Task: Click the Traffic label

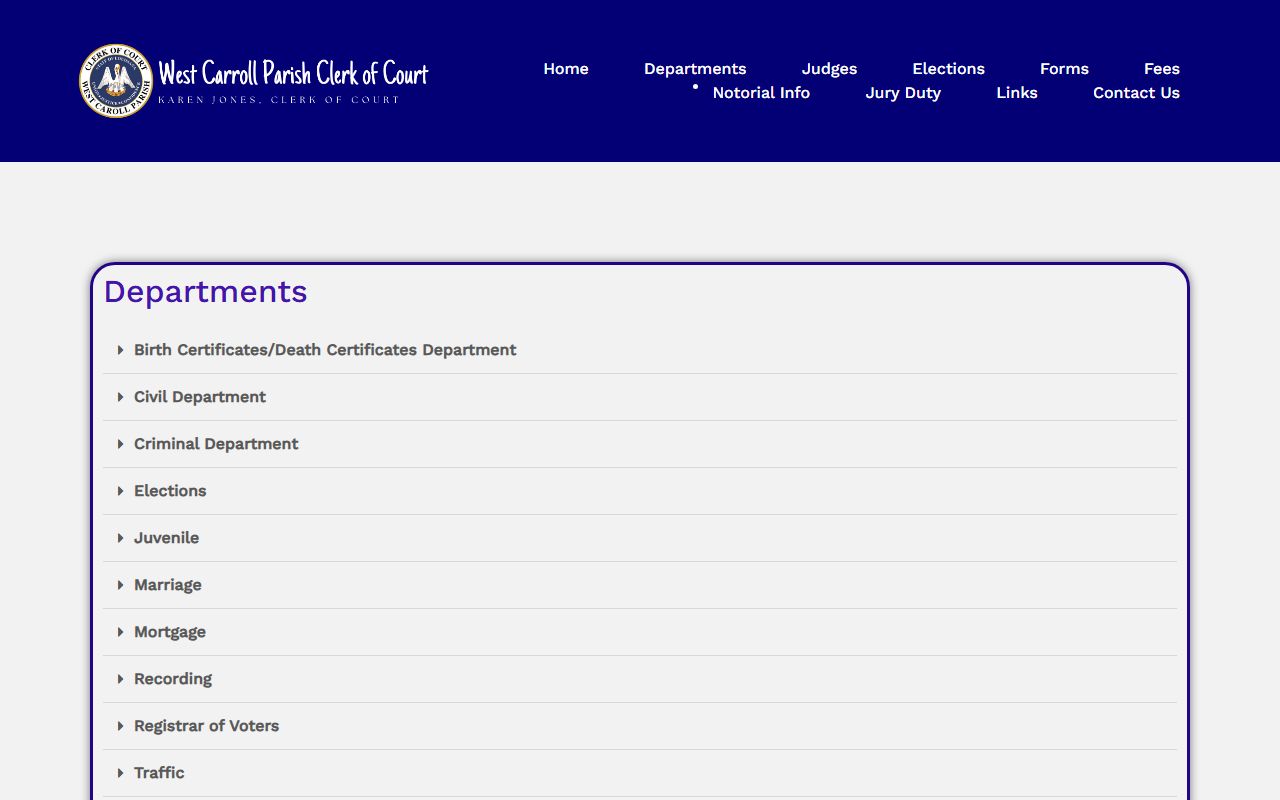Action: tap(159, 773)
